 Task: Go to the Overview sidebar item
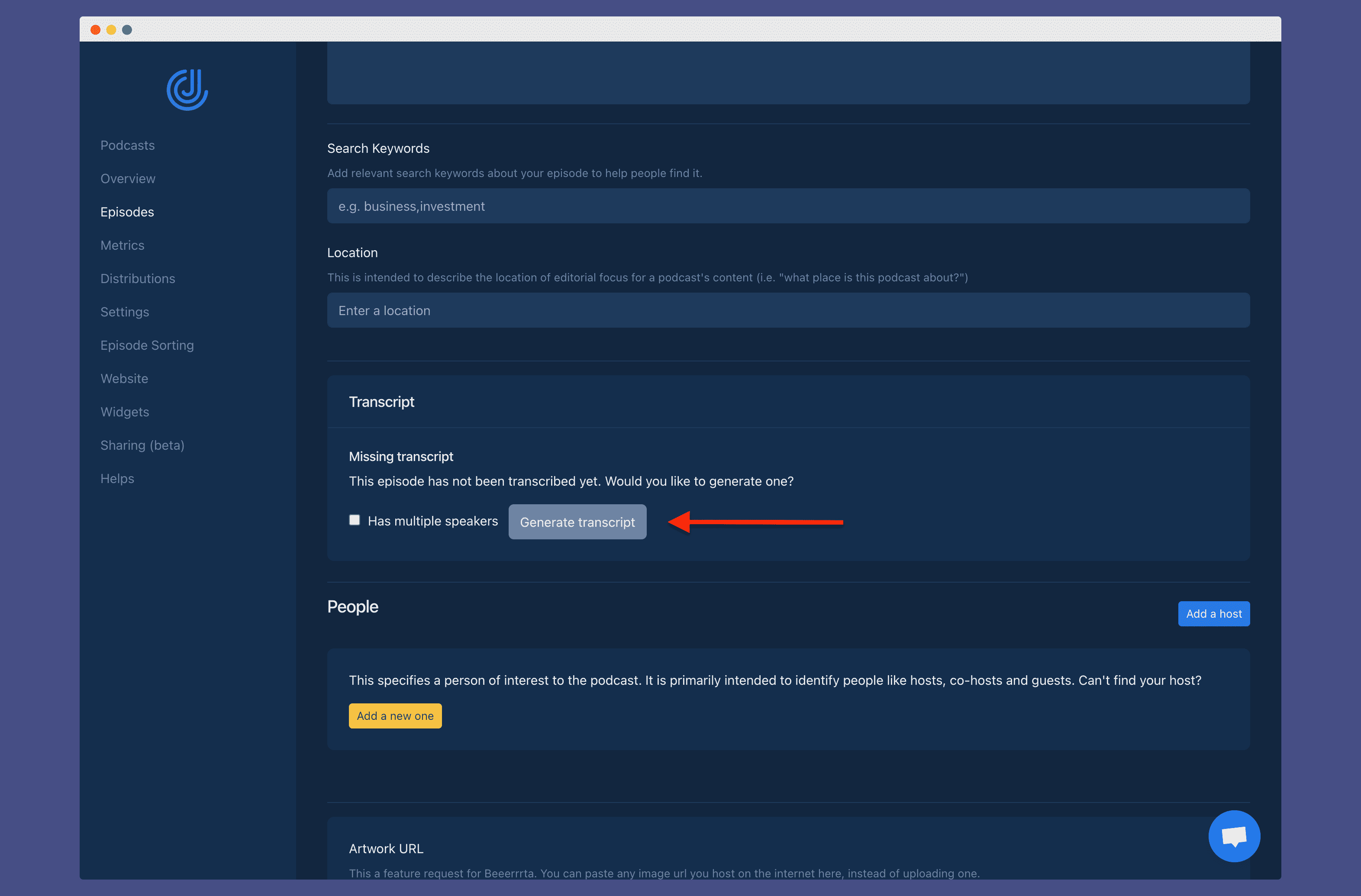point(128,178)
